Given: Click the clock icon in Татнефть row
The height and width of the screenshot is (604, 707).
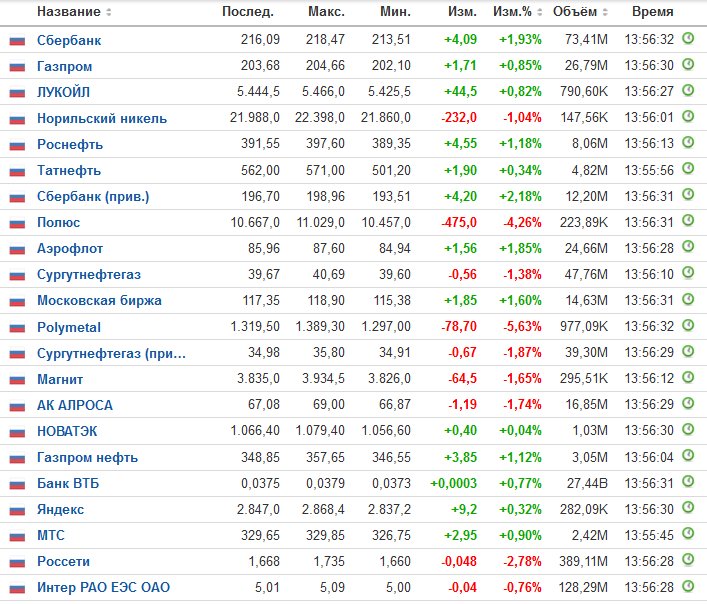Looking at the screenshot, I should [x=688, y=169].
